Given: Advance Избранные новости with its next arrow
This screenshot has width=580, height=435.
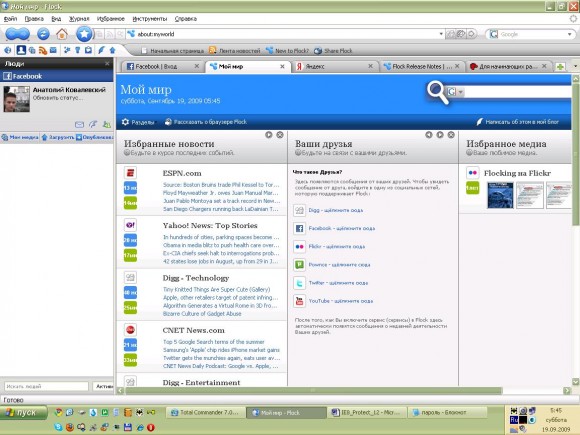Looking at the screenshot, I should point(269,135).
